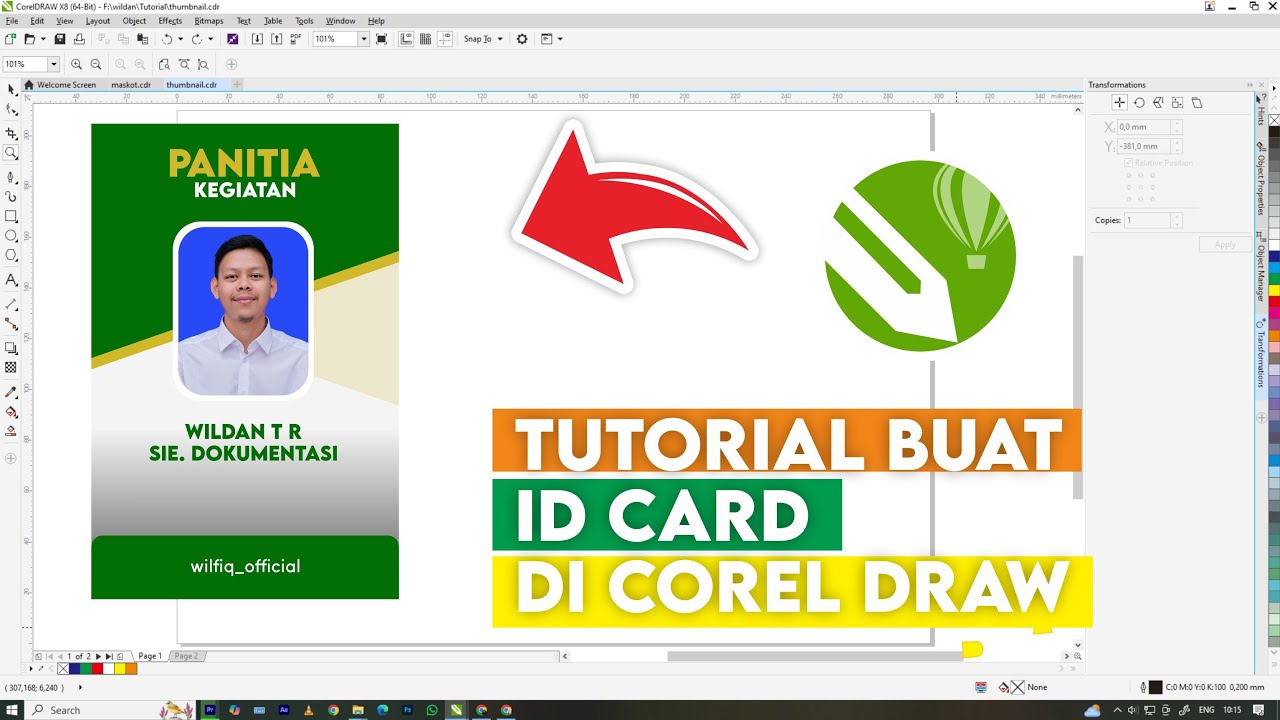Screen dimensions: 1280x720
Task: Click the Zoom In magnifier
Action: [76, 64]
